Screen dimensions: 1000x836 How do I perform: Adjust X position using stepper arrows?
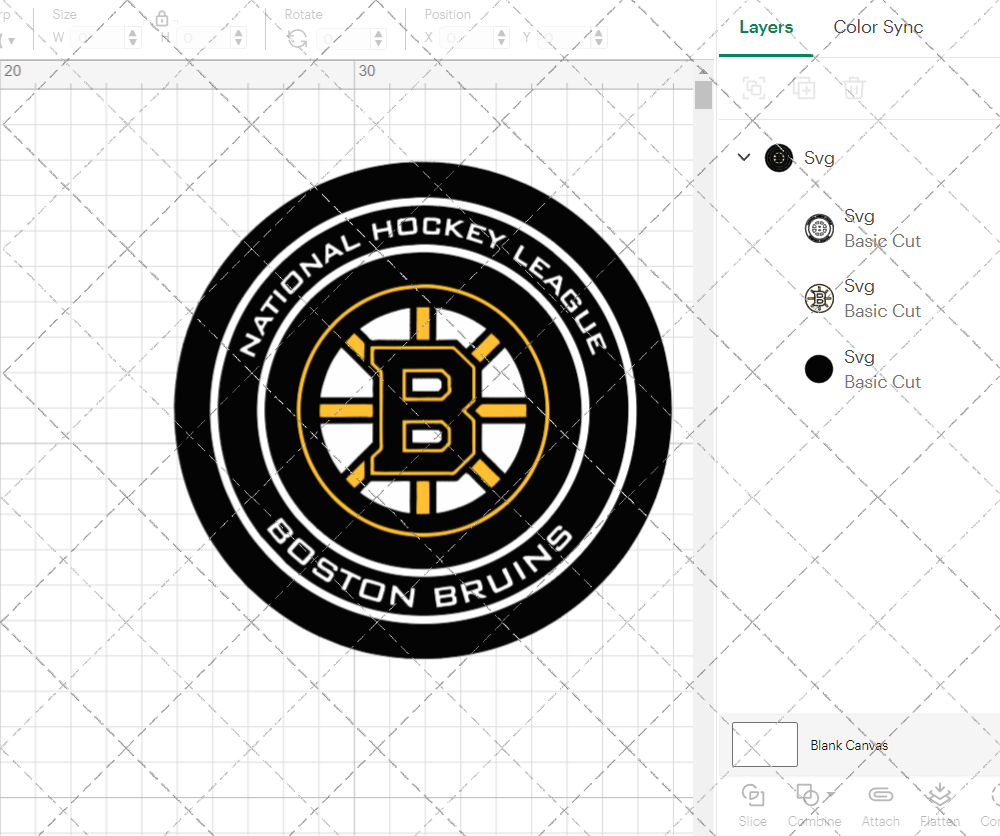pos(502,38)
